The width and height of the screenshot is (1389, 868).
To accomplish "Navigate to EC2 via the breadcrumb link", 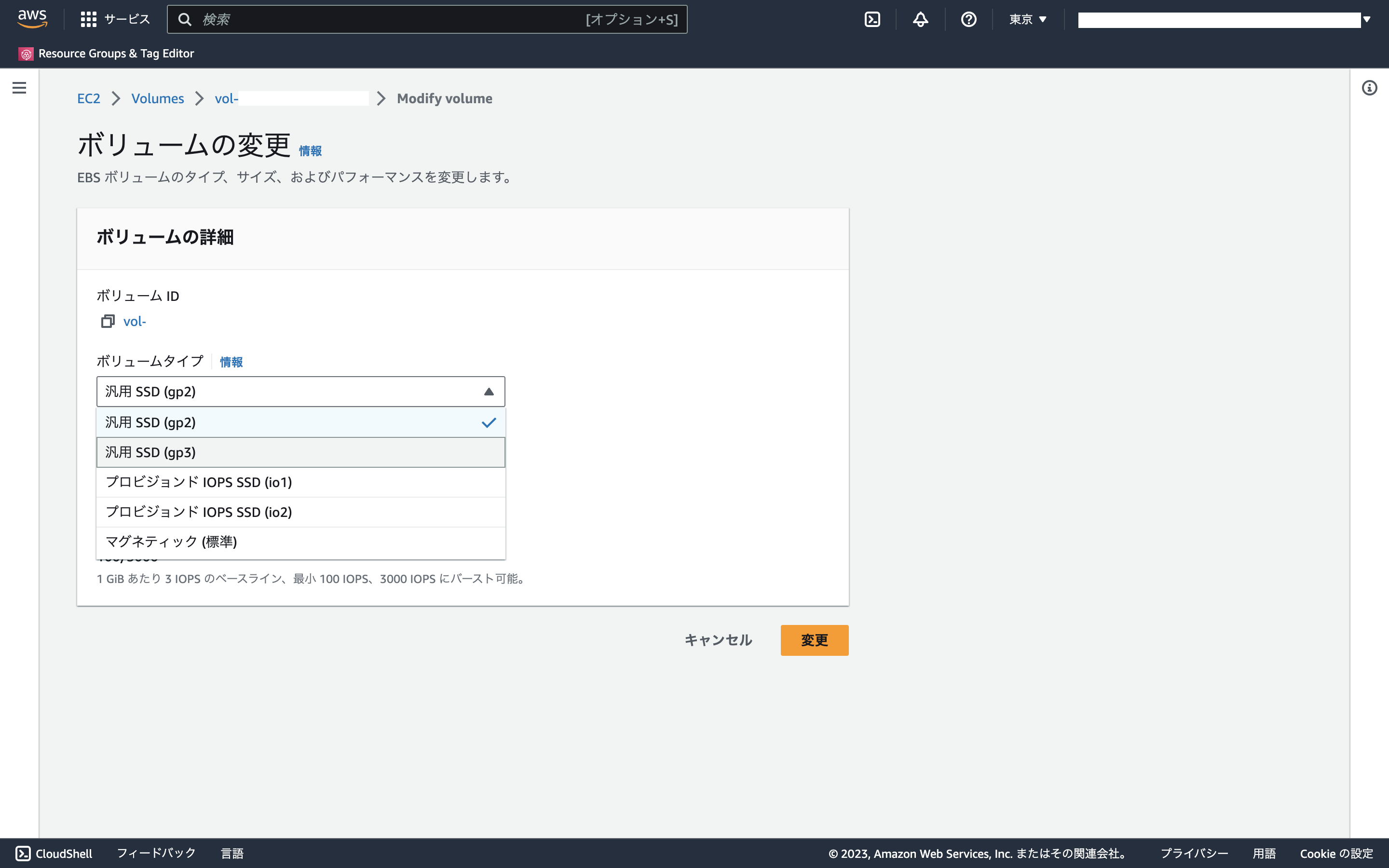I will click(x=88, y=98).
